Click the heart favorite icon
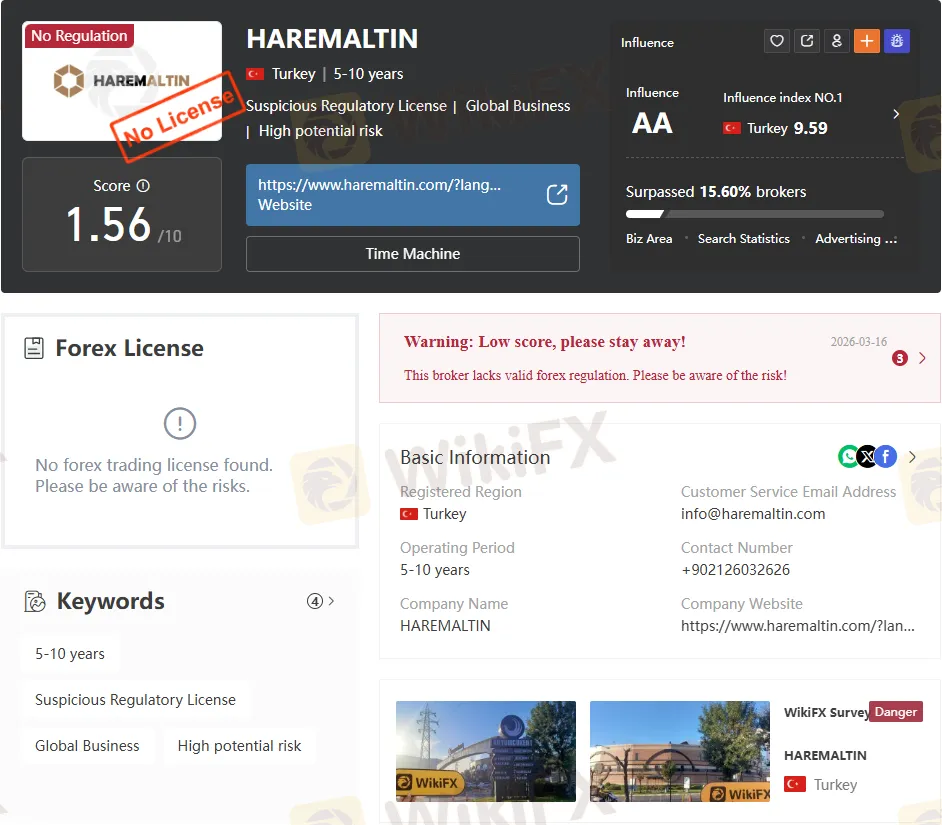942x825 pixels. (x=776, y=41)
